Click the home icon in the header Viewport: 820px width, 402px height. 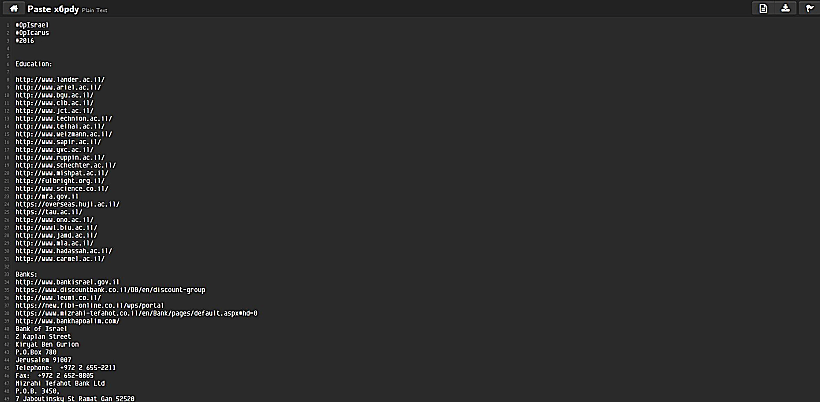pos(13,8)
